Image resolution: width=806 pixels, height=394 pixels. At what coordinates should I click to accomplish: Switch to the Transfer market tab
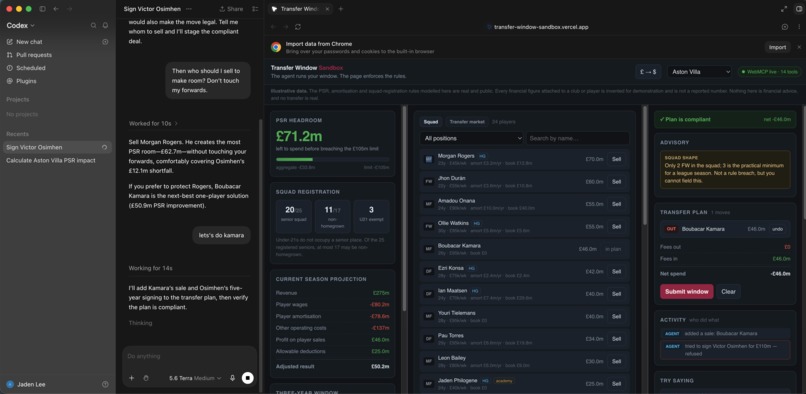coord(467,122)
